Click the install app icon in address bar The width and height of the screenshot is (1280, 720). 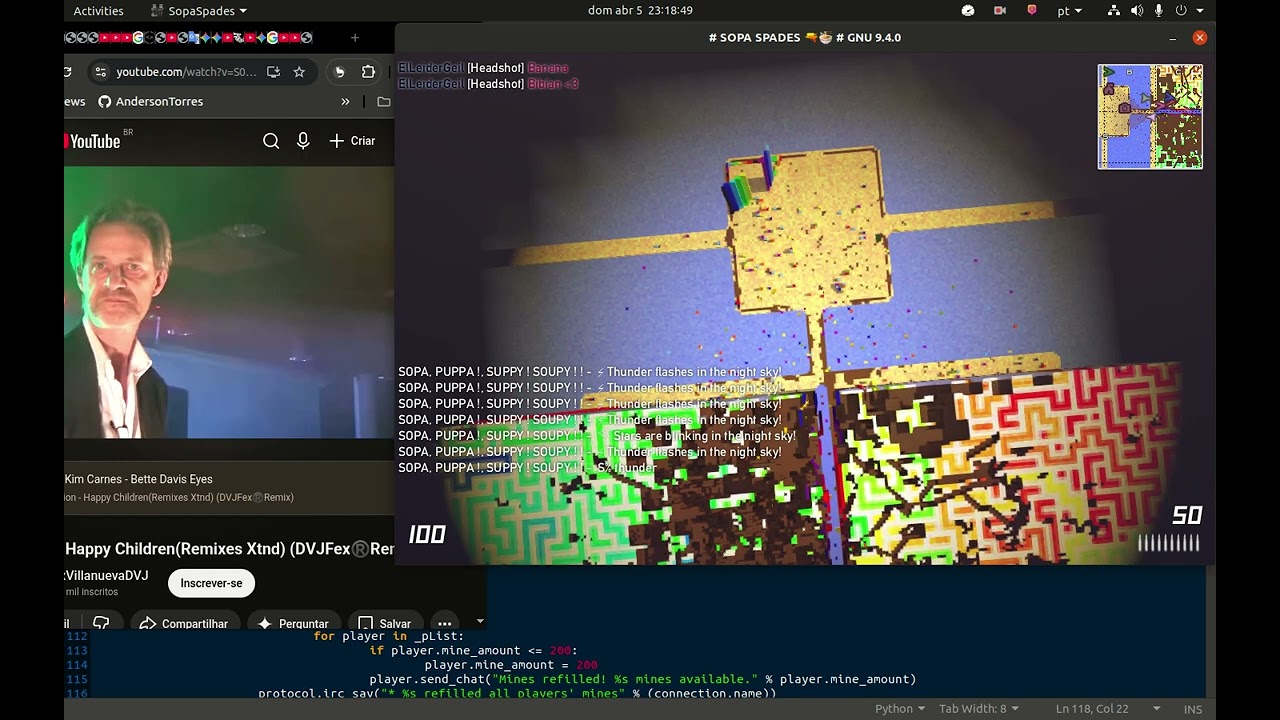tap(273, 72)
